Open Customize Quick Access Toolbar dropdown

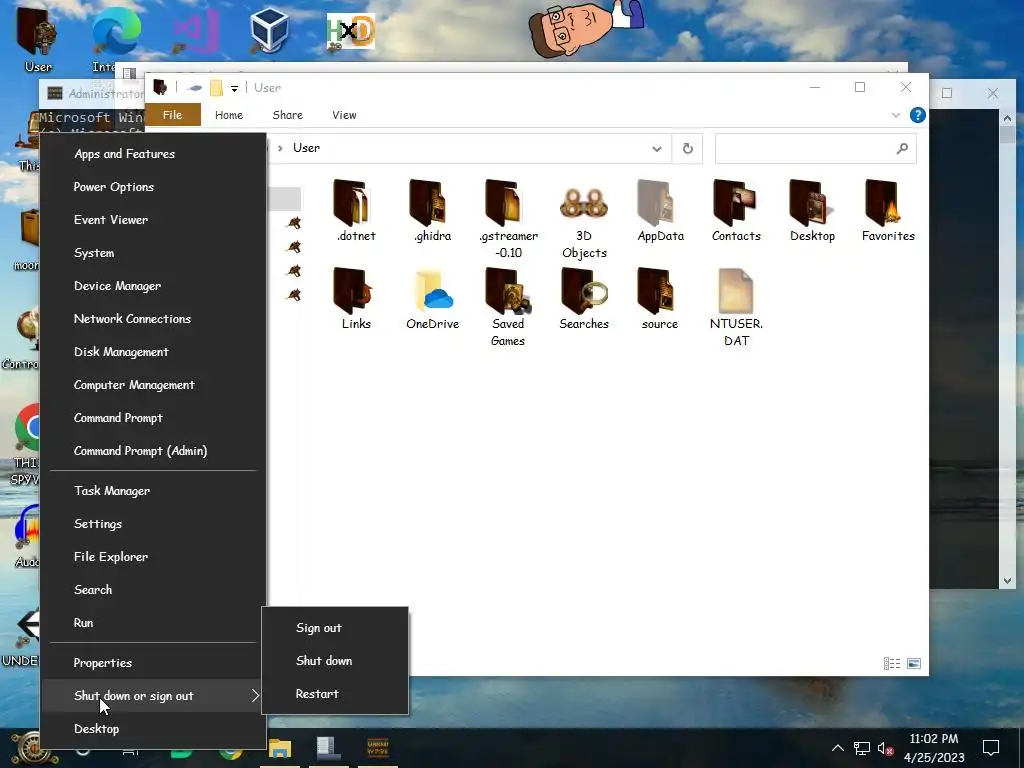click(x=234, y=88)
